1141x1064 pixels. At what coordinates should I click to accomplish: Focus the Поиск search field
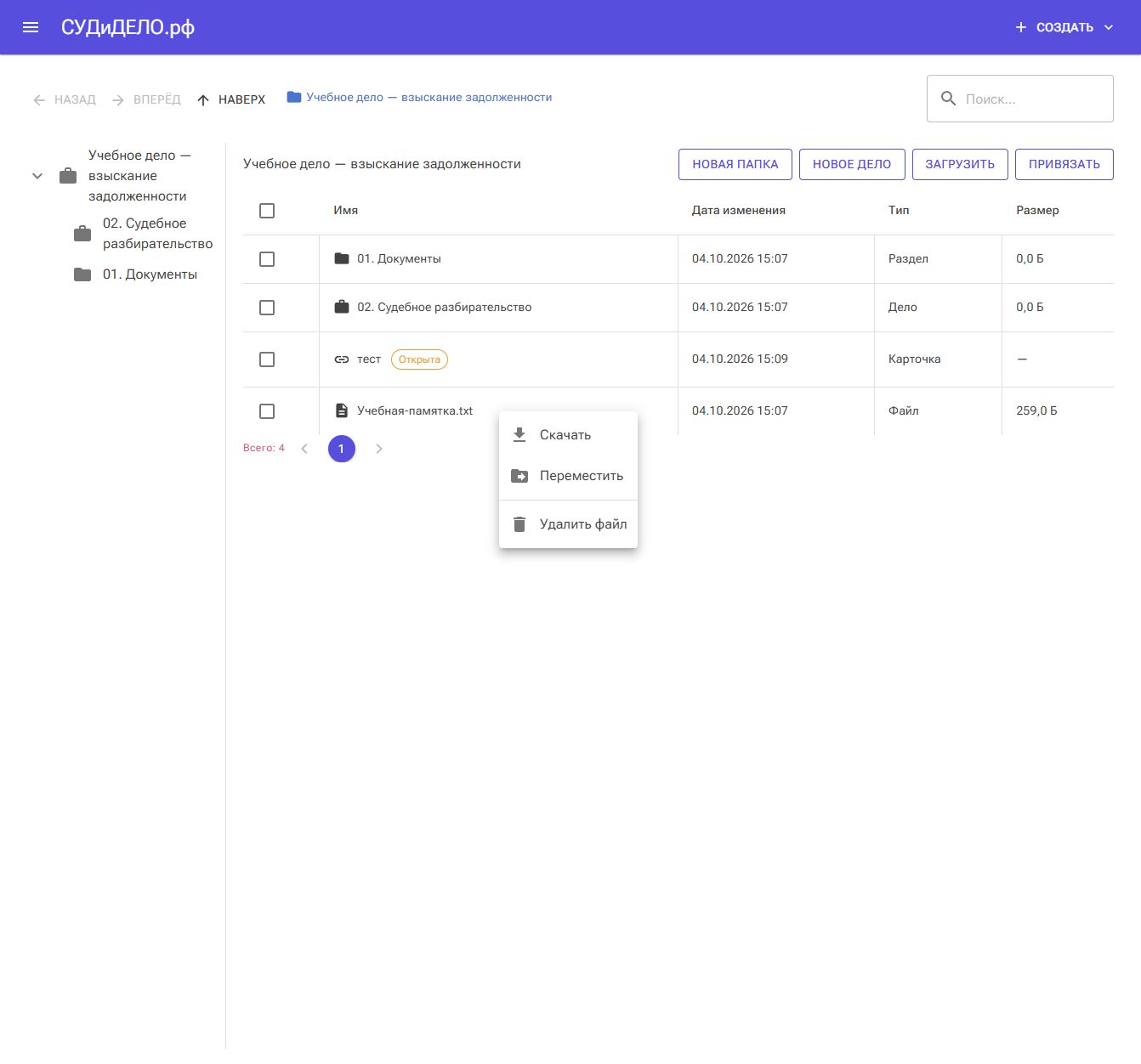[1020, 99]
